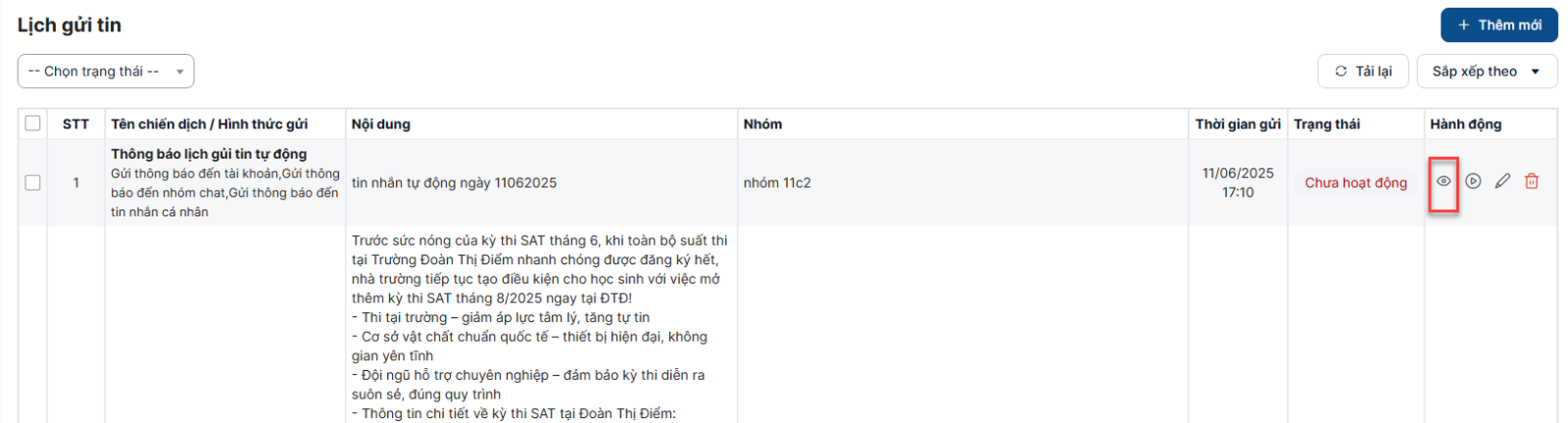Viewport: 1568px width, 423px height.
Task: Check the checkbox for row 1
Action: [x=33, y=183]
